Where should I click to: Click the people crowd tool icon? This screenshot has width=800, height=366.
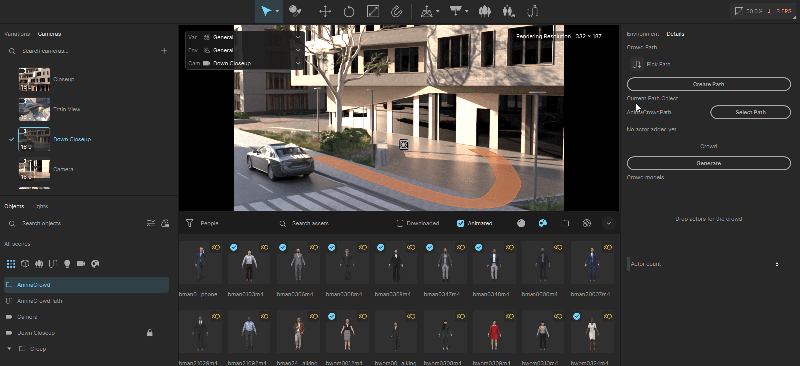[x=508, y=11]
